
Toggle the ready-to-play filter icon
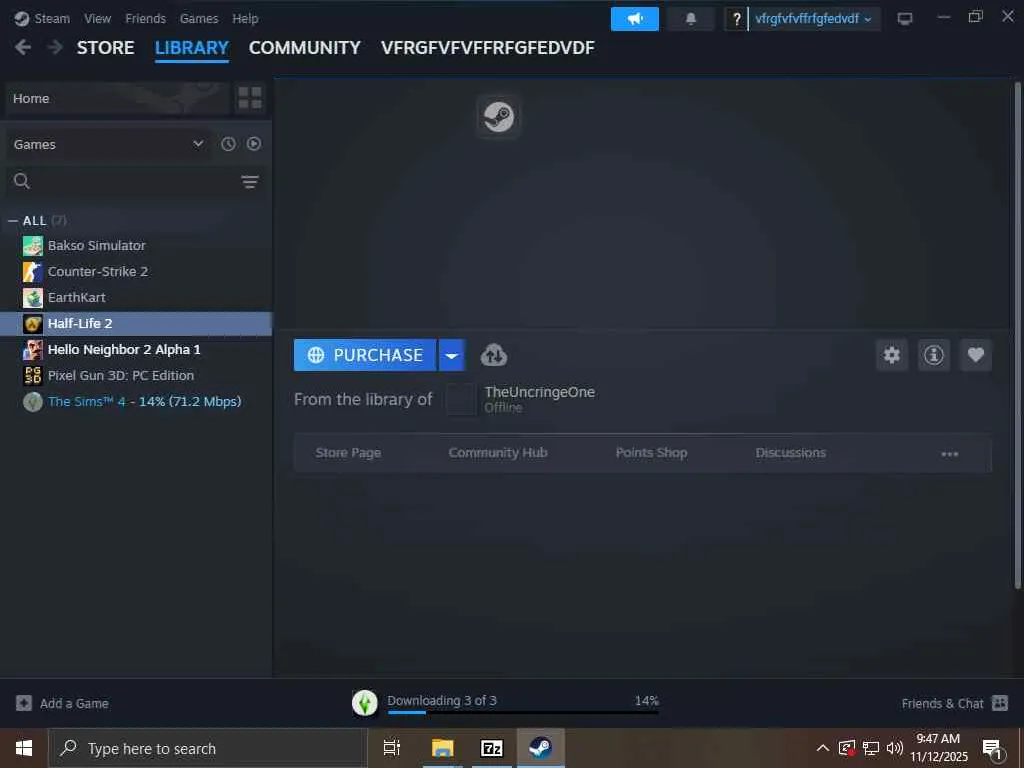(254, 144)
